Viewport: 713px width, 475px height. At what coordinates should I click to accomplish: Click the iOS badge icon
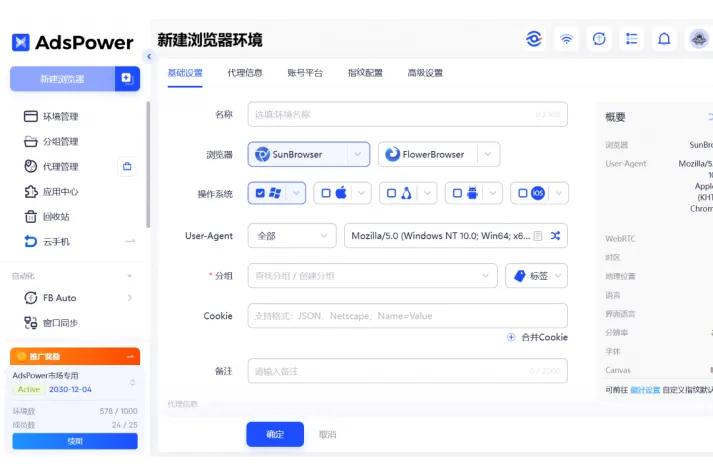538,193
